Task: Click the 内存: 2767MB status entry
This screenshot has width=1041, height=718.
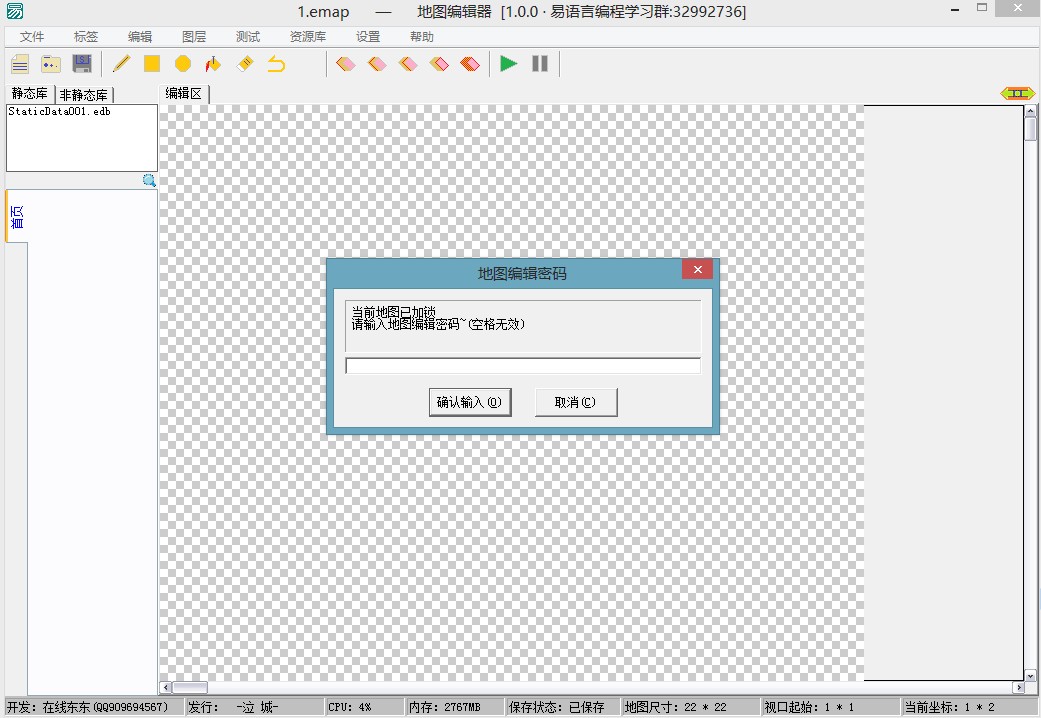Action: (454, 707)
